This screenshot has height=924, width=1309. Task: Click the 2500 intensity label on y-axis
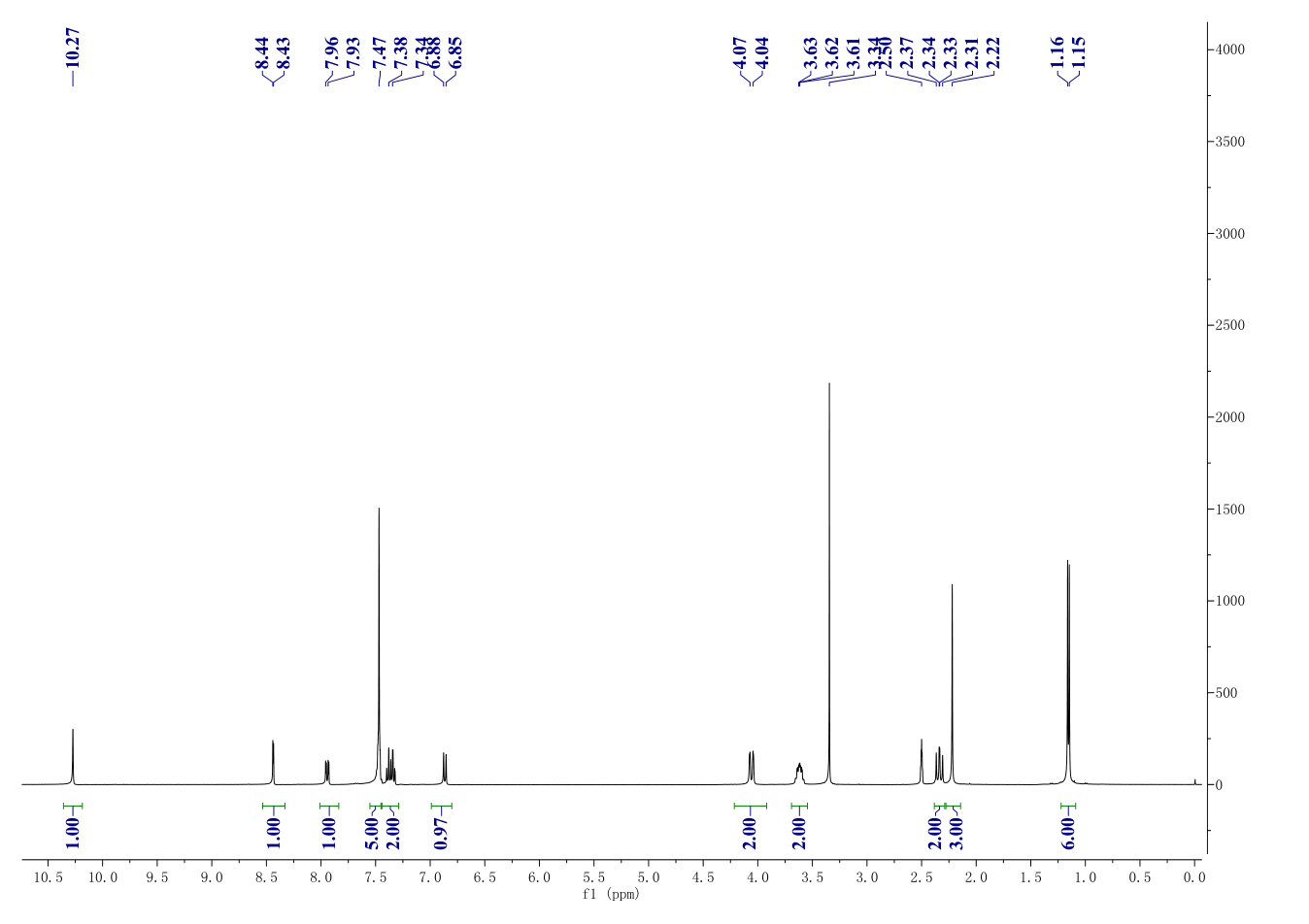[x=1229, y=325]
